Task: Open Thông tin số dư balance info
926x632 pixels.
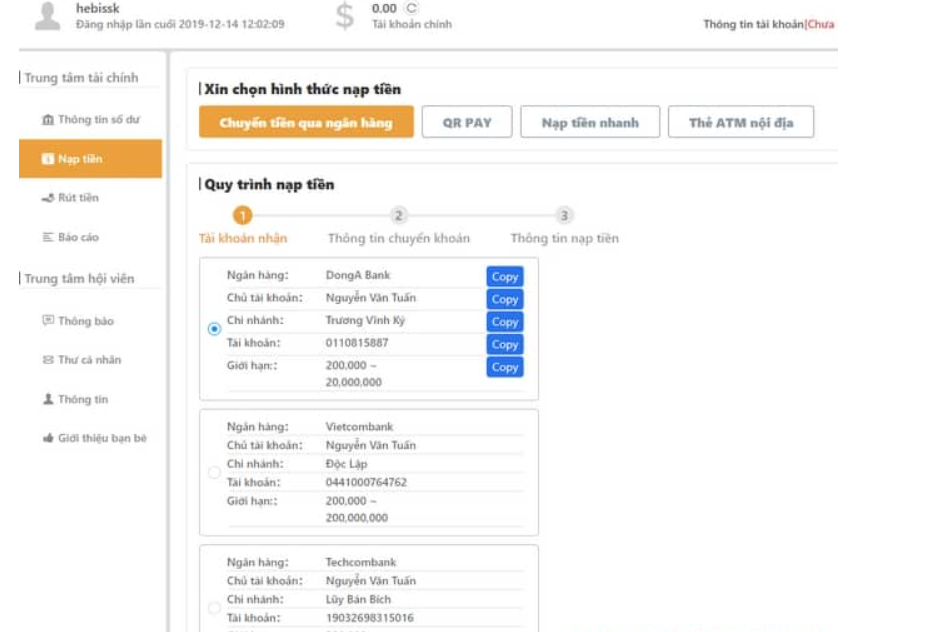Action: [x=90, y=120]
